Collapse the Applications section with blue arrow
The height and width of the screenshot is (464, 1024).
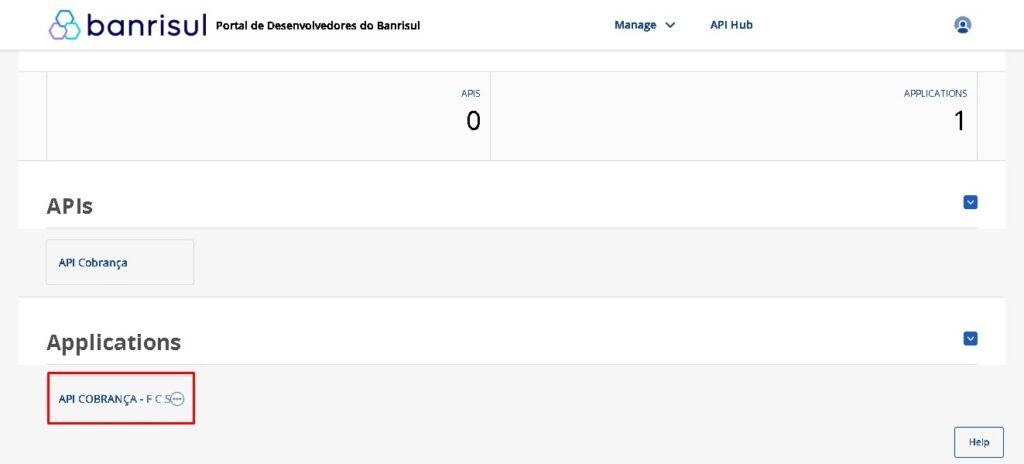pyautogui.click(x=970, y=339)
